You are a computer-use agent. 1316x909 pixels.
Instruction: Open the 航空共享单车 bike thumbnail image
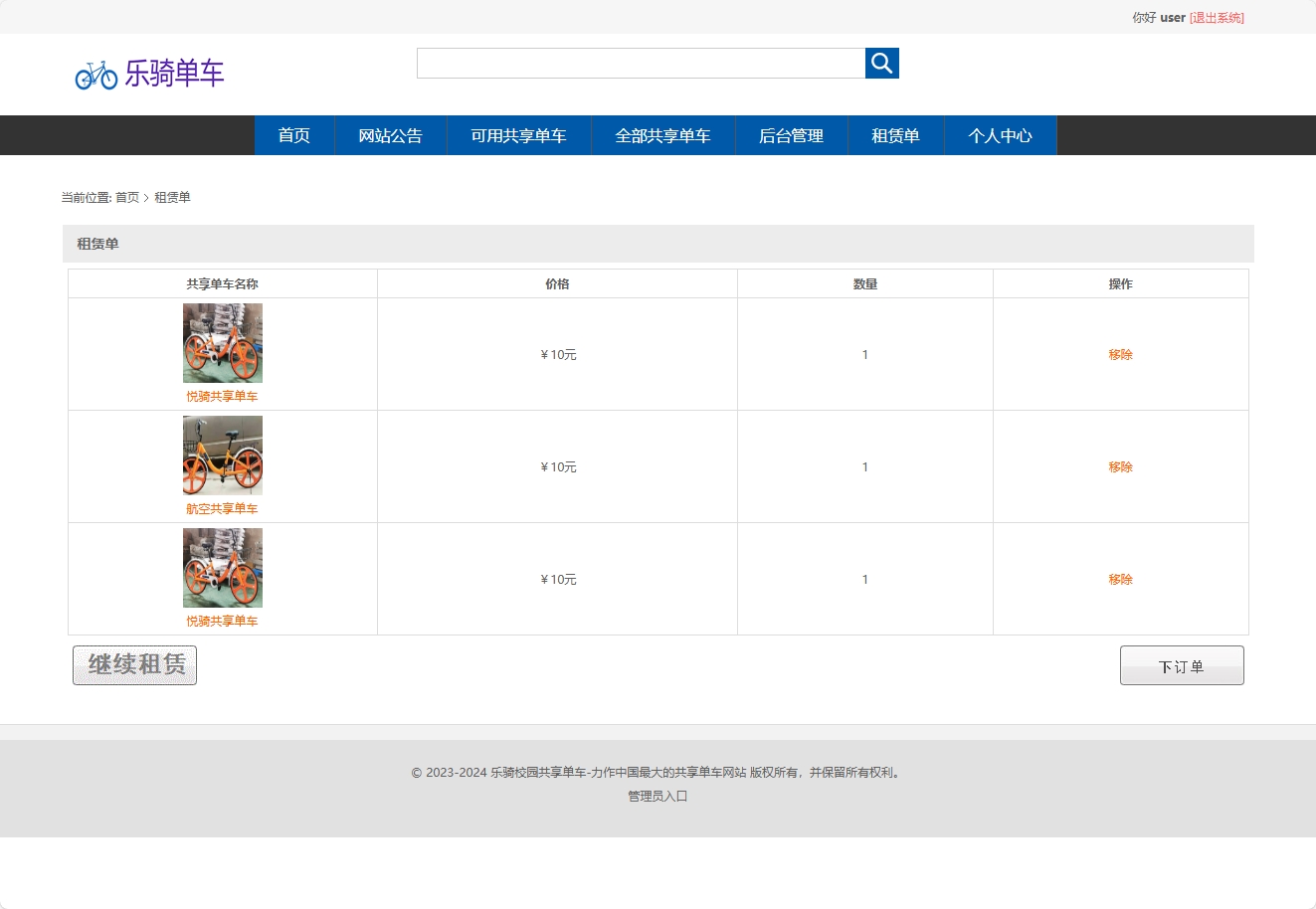223,455
